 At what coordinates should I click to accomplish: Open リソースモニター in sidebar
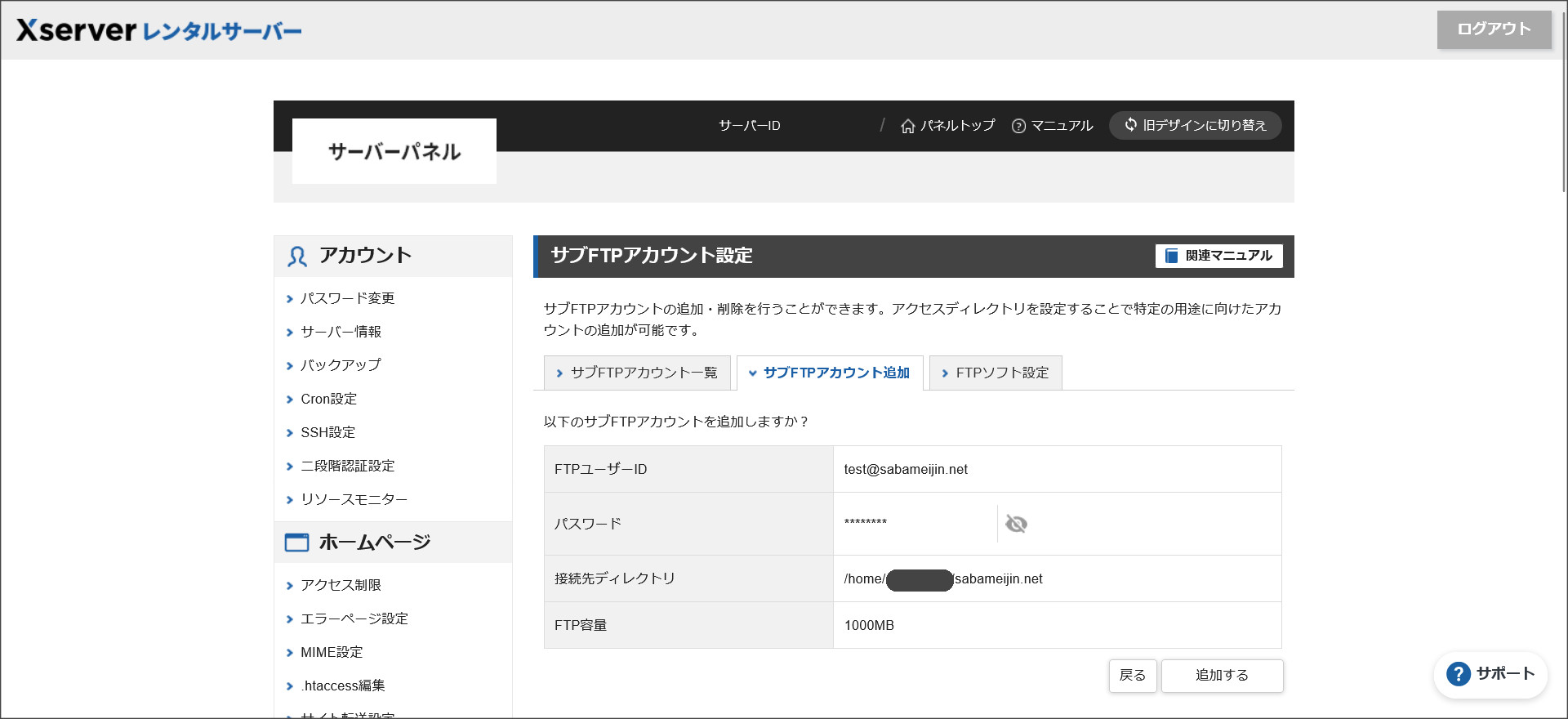[x=354, y=499]
